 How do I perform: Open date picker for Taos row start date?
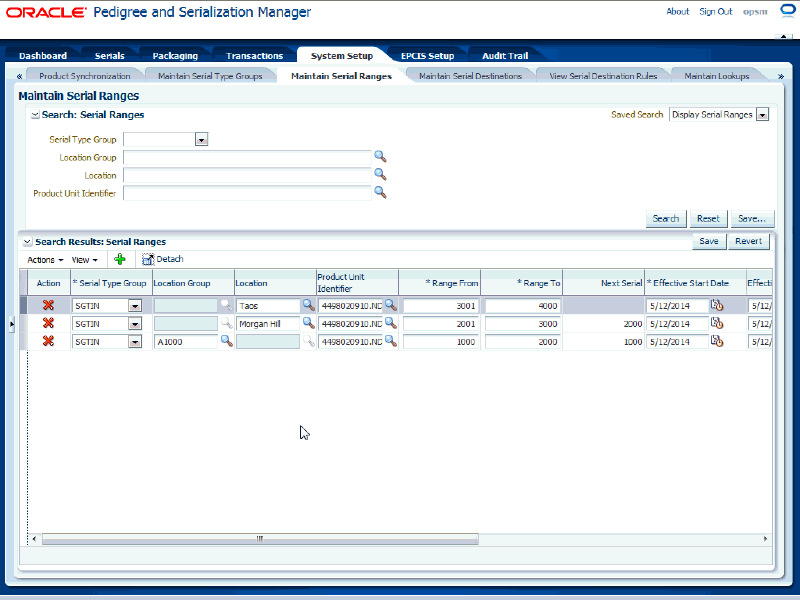point(717,305)
